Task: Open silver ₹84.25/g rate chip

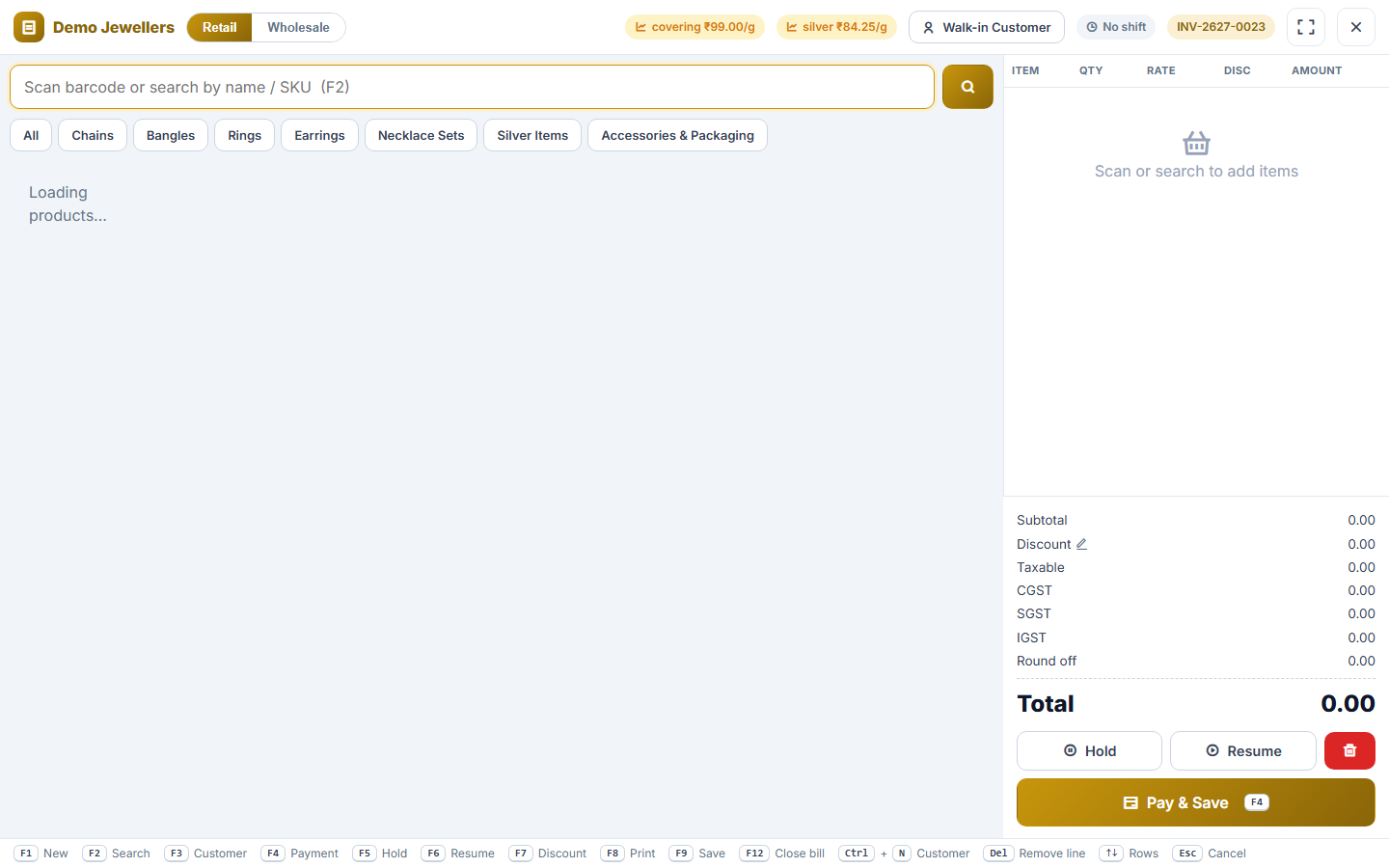Action: tap(836, 27)
